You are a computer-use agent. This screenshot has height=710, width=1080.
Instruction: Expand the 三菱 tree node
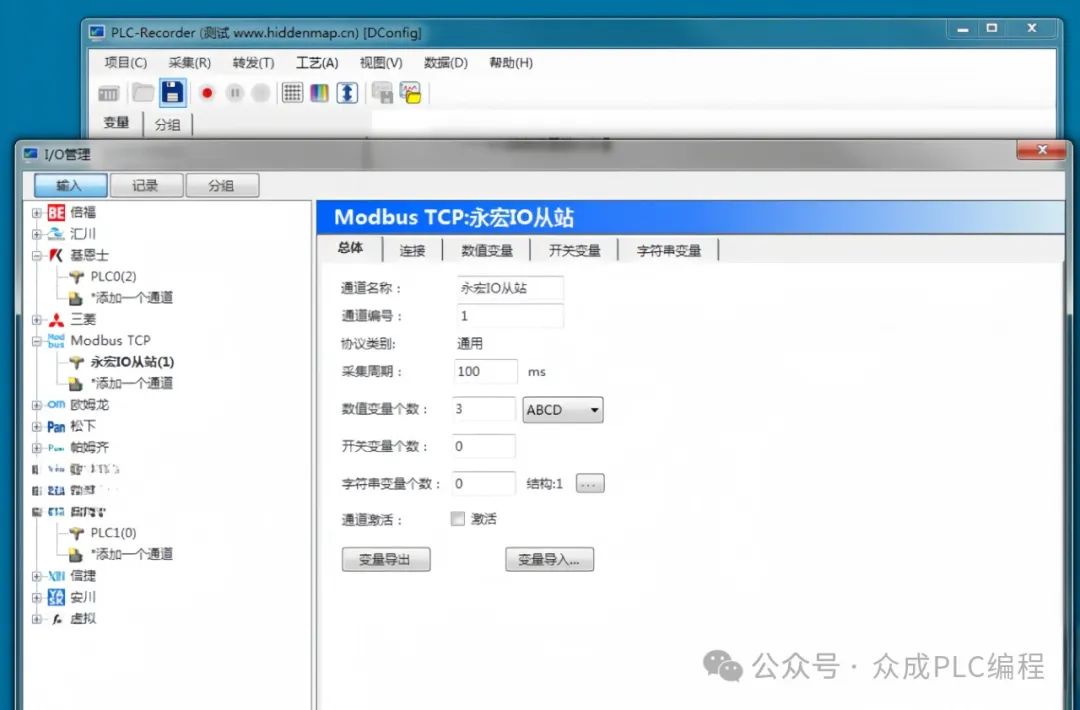click(x=37, y=320)
